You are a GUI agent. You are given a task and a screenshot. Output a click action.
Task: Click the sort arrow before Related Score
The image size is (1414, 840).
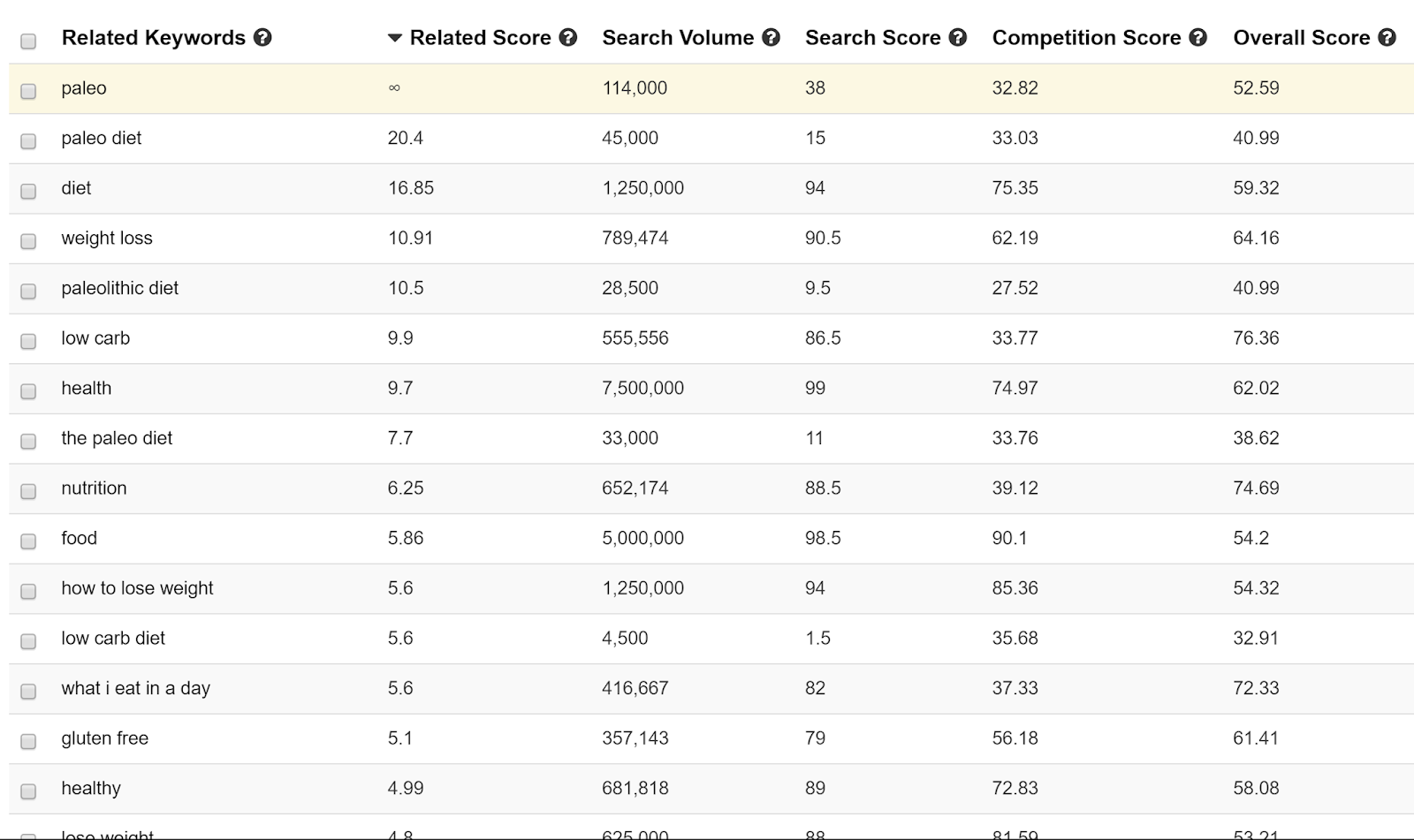pyautogui.click(x=395, y=39)
